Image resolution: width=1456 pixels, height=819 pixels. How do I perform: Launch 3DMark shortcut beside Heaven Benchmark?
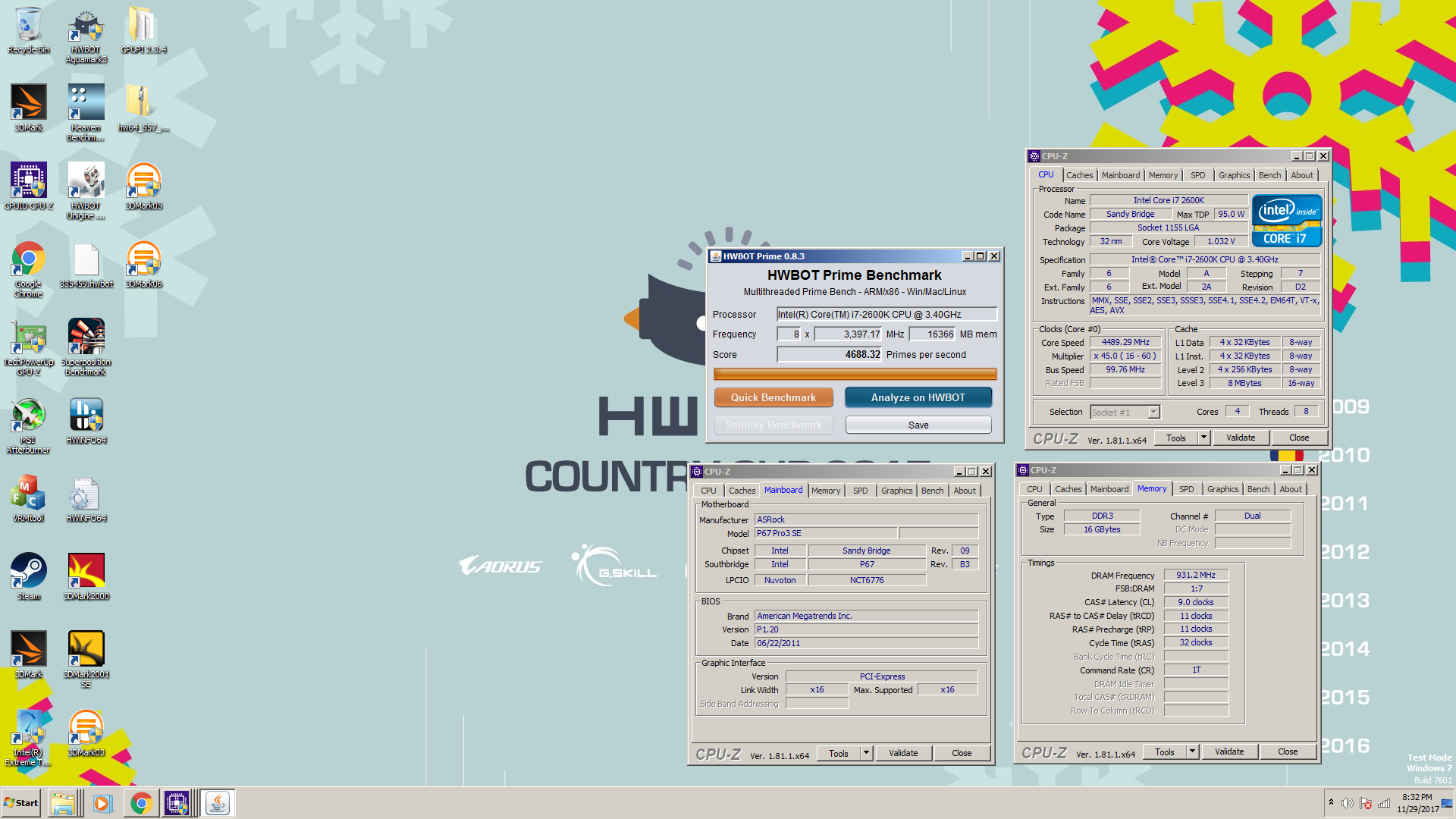(x=28, y=108)
